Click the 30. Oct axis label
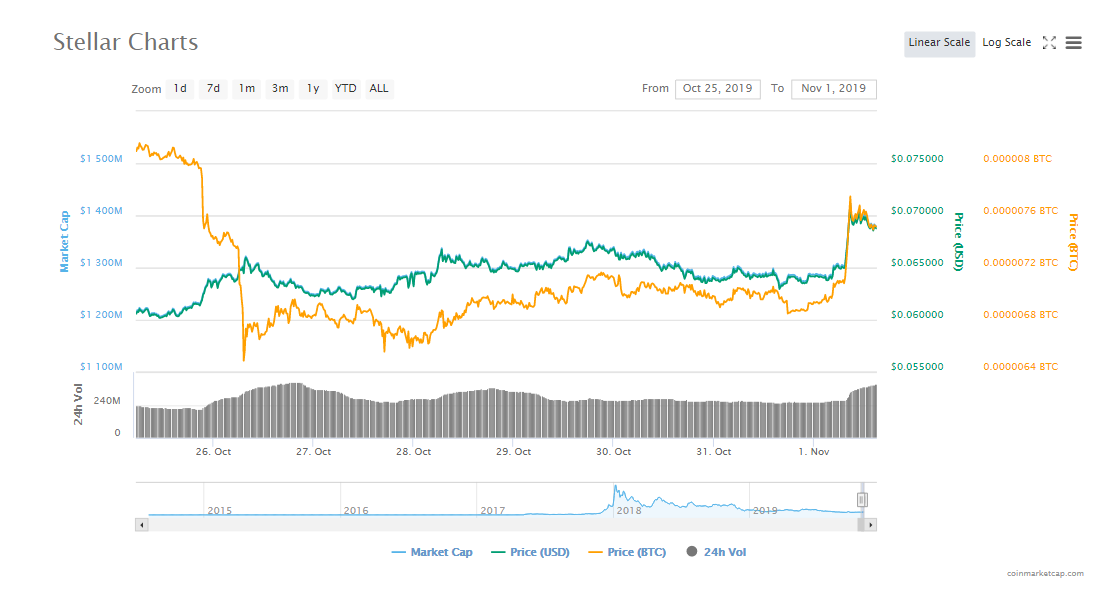 [x=614, y=452]
